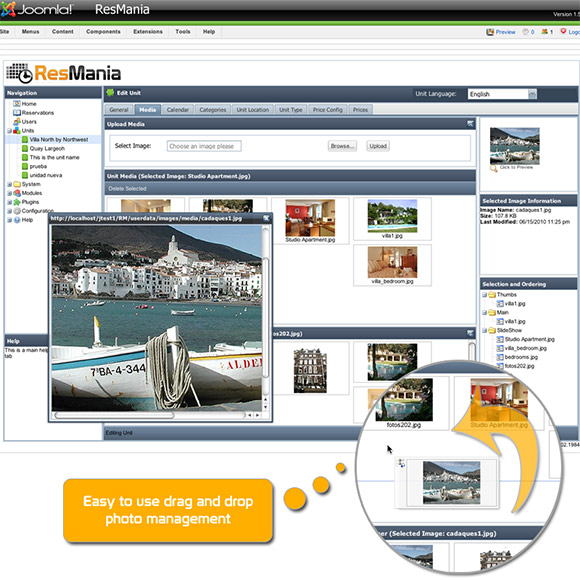Collapse the Main folder node
The height and width of the screenshot is (580, 580).
pos(484,312)
